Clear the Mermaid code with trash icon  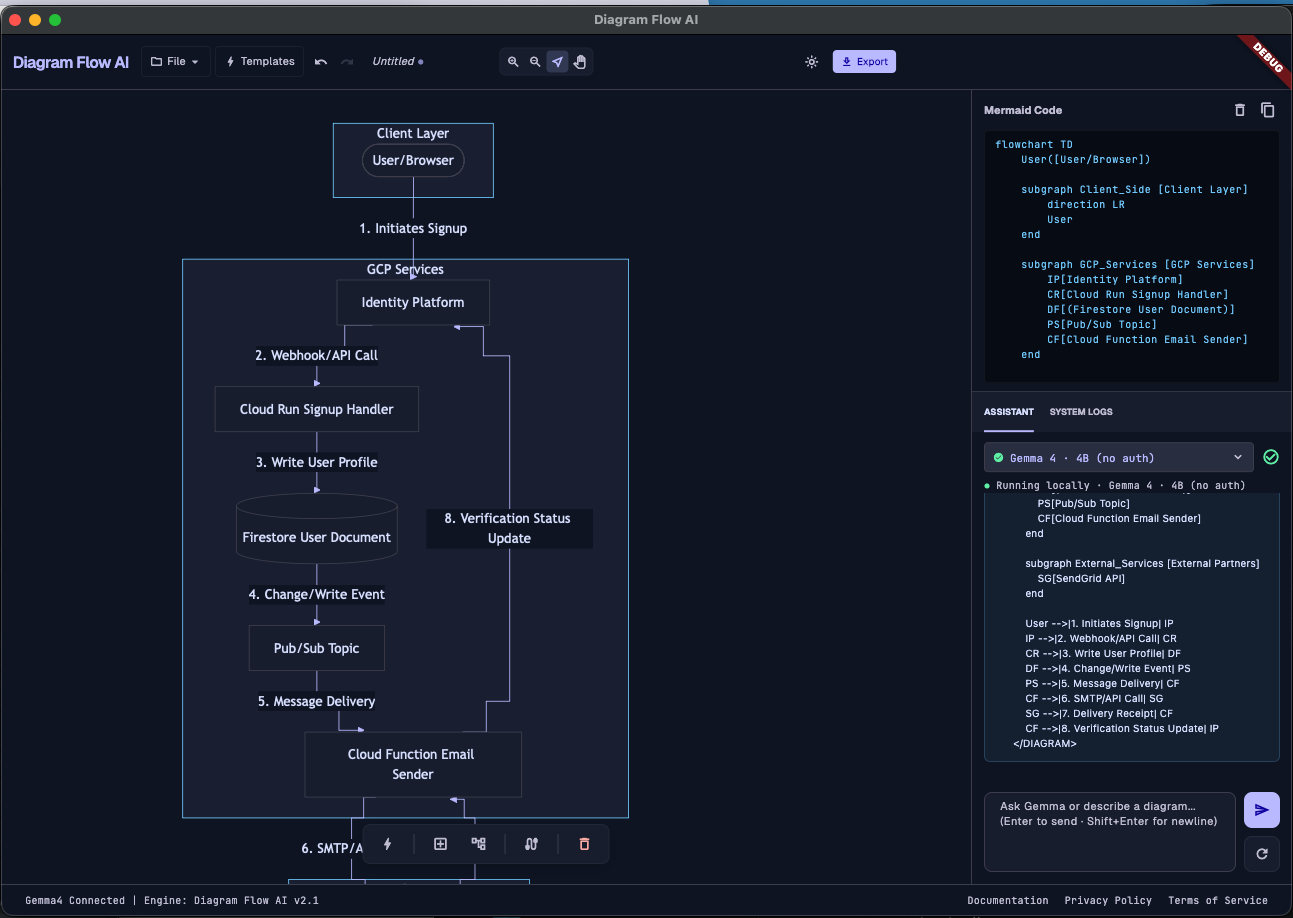coord(1240,110)
